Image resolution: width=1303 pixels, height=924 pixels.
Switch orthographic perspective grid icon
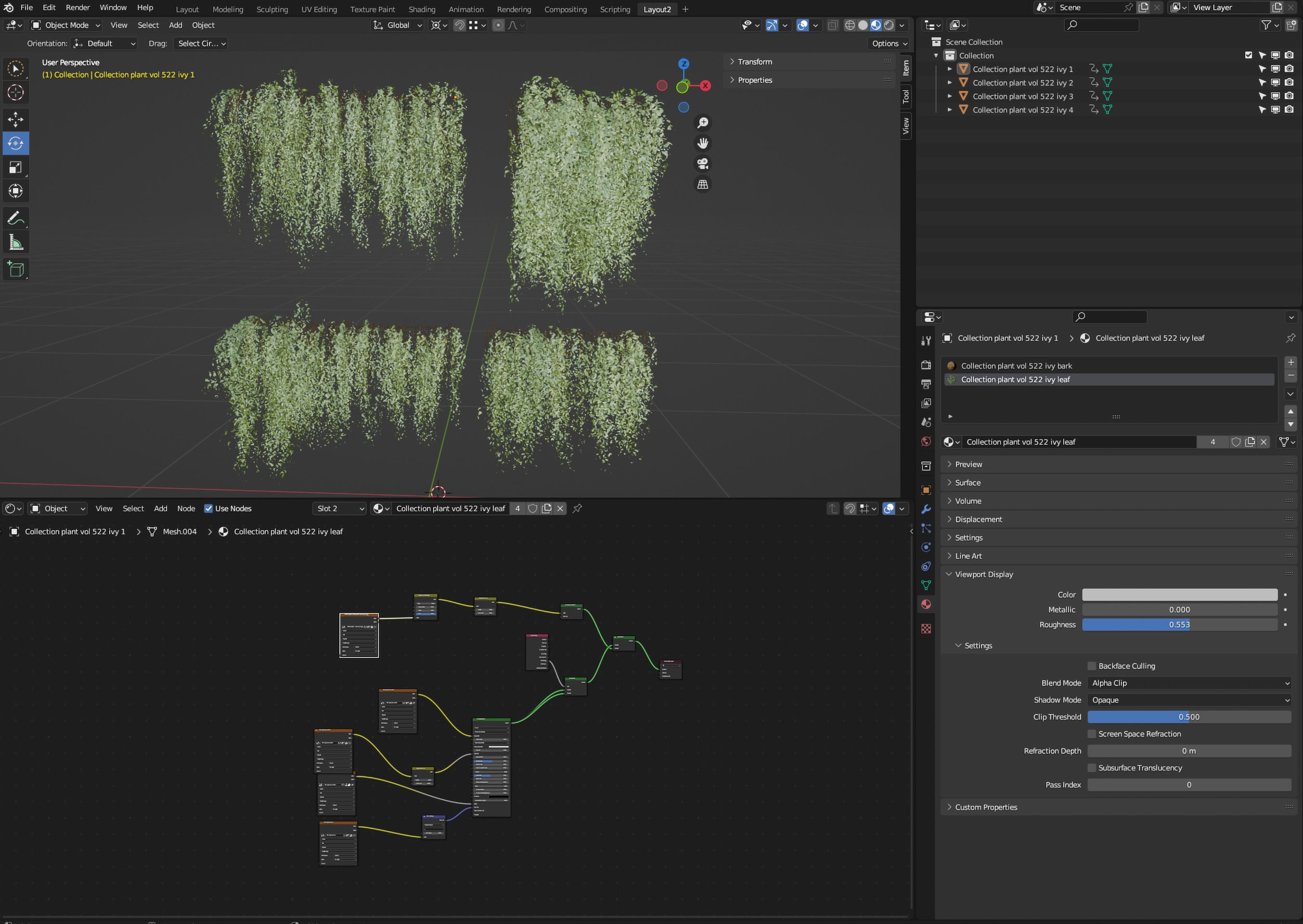[703, 184]
